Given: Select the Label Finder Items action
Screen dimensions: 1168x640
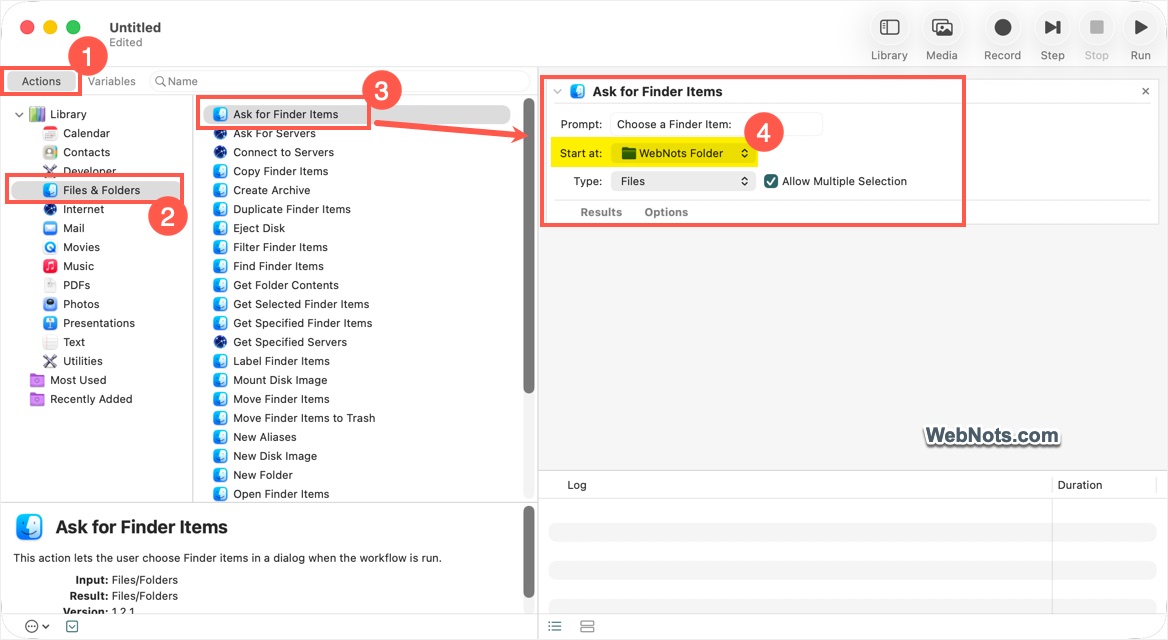Looking at the screenshot, I should [x=281, y=361].
